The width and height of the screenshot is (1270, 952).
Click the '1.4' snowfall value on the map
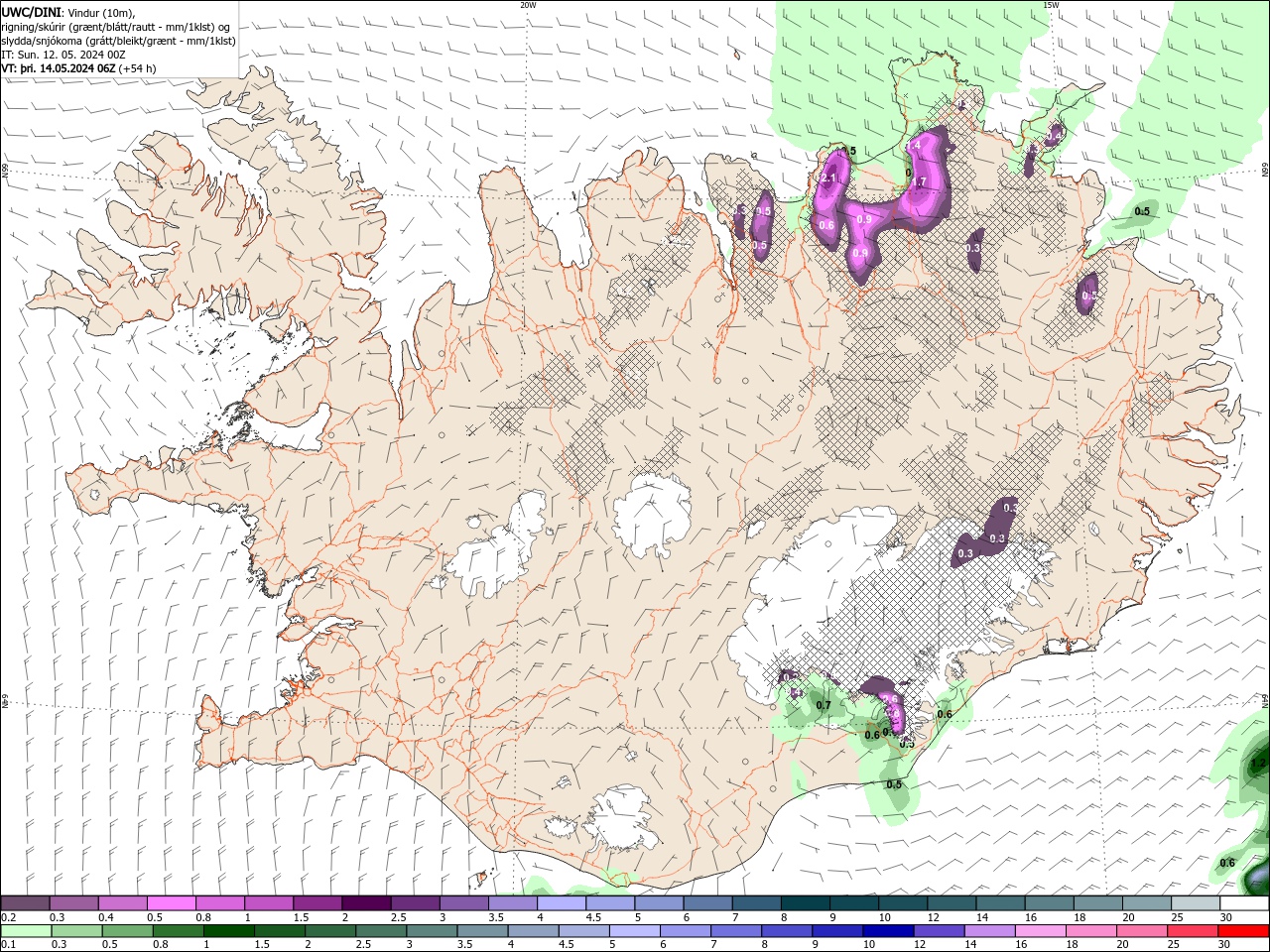[x=914, y=145]
